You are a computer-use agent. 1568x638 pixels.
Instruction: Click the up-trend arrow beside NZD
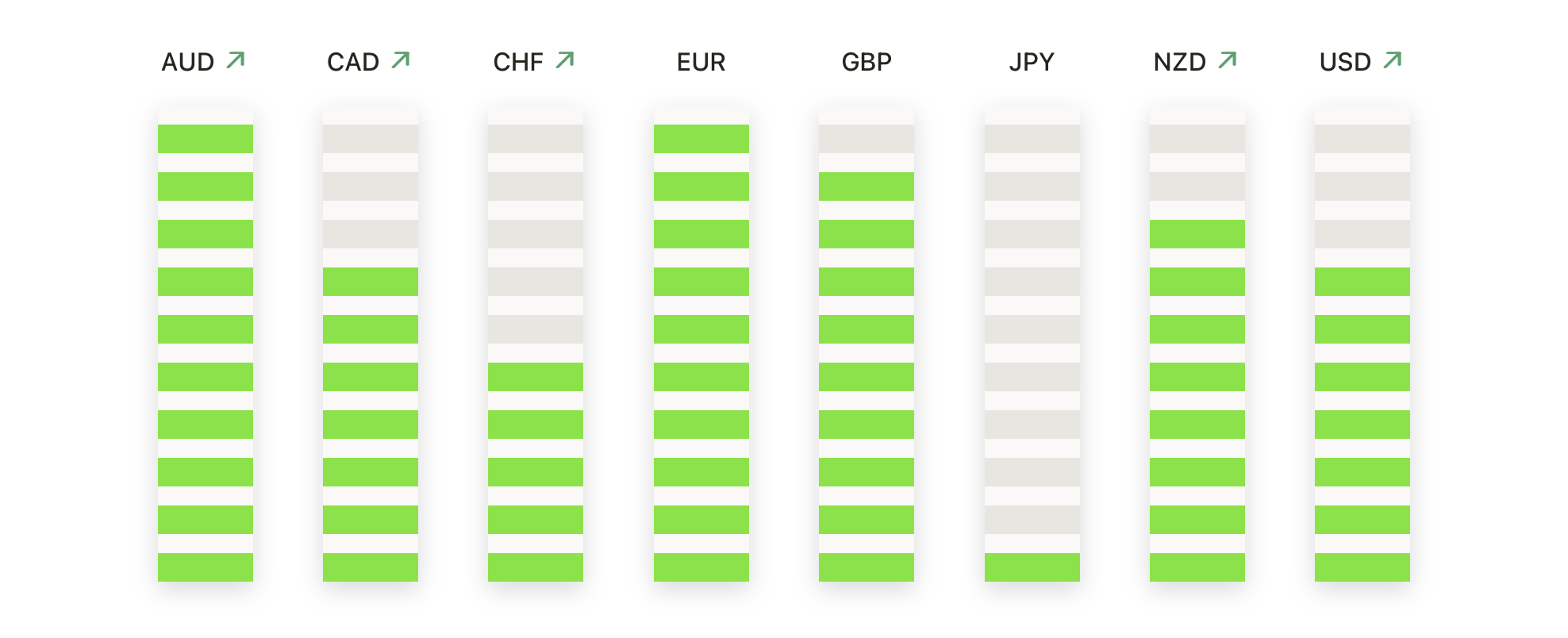[1228, 60]
